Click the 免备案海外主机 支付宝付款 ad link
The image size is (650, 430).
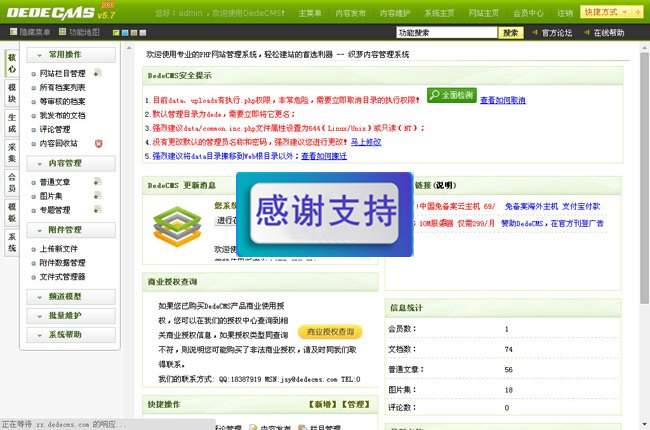pos(552,206)
